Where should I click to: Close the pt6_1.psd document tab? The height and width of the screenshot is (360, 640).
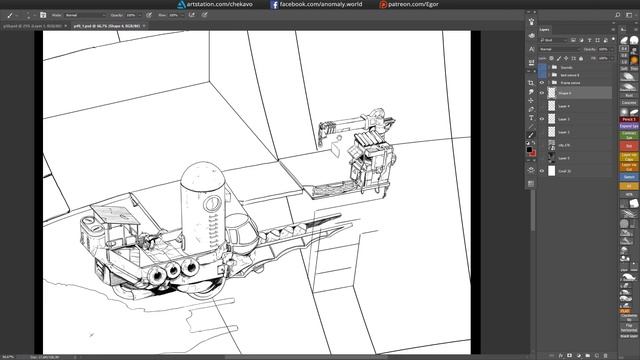[x=144, y=26]
